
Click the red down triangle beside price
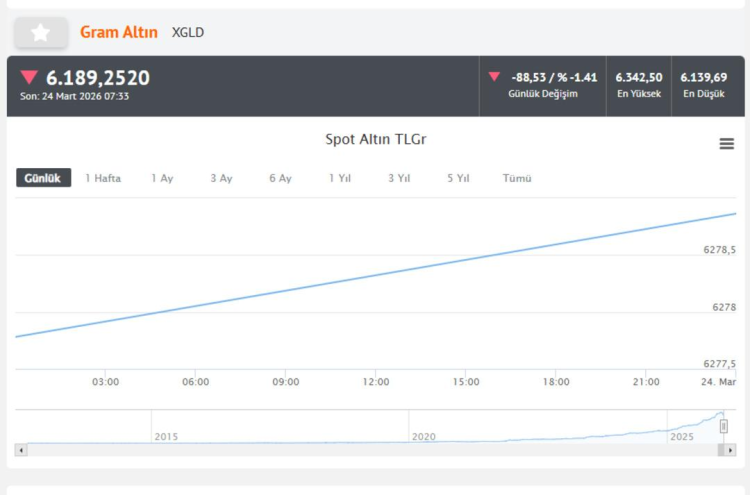pyautogui.click(x=29, y=77)
